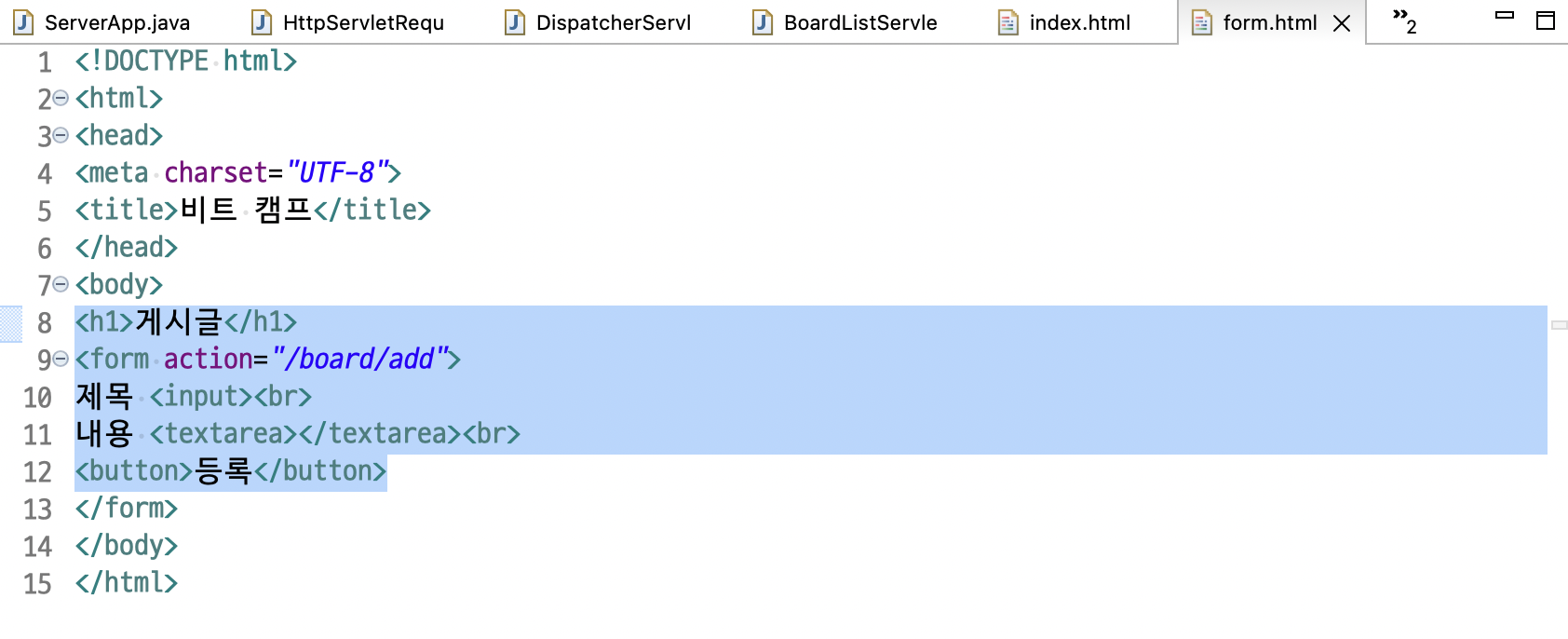Image resolution: width=1568 pixels, height=639 pixels.
Task: Maximize the editor area
Action: (1546, 20)
